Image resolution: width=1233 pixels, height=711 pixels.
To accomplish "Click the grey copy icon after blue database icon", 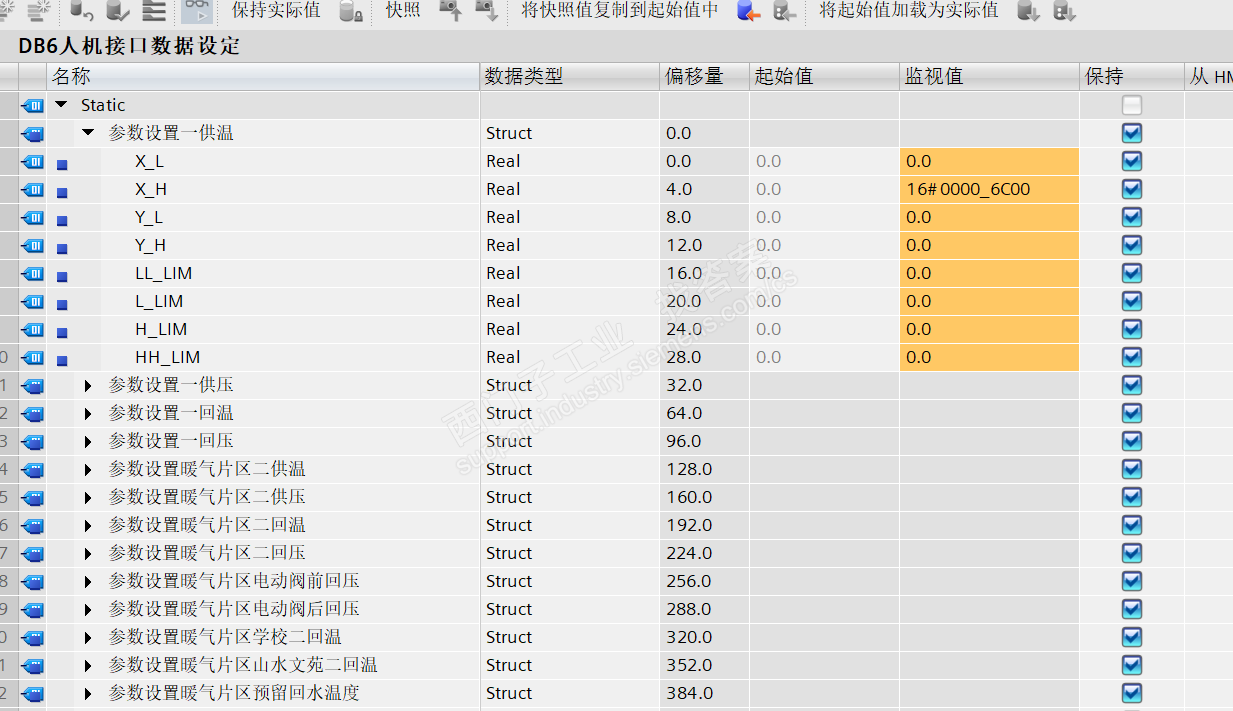I will click(785, 11).
